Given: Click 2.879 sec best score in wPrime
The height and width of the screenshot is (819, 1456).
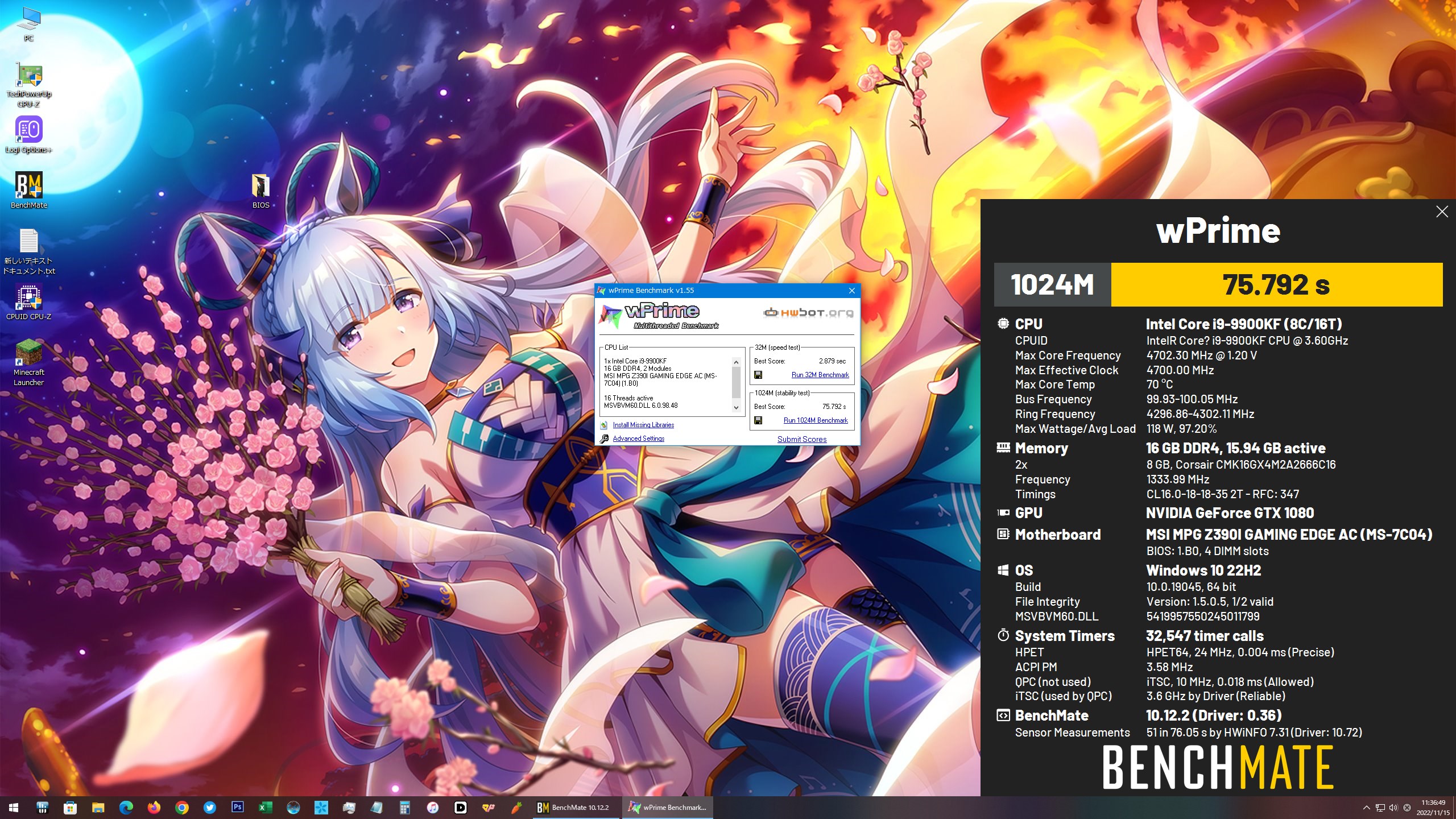Looking at the screenshot, I should [x=832, y=361].
